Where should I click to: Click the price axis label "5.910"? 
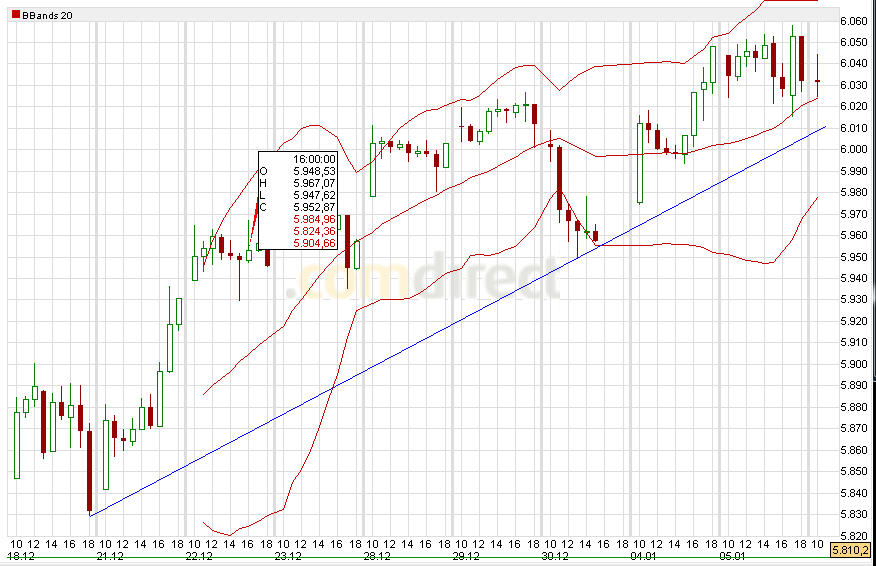click(854, 343)
